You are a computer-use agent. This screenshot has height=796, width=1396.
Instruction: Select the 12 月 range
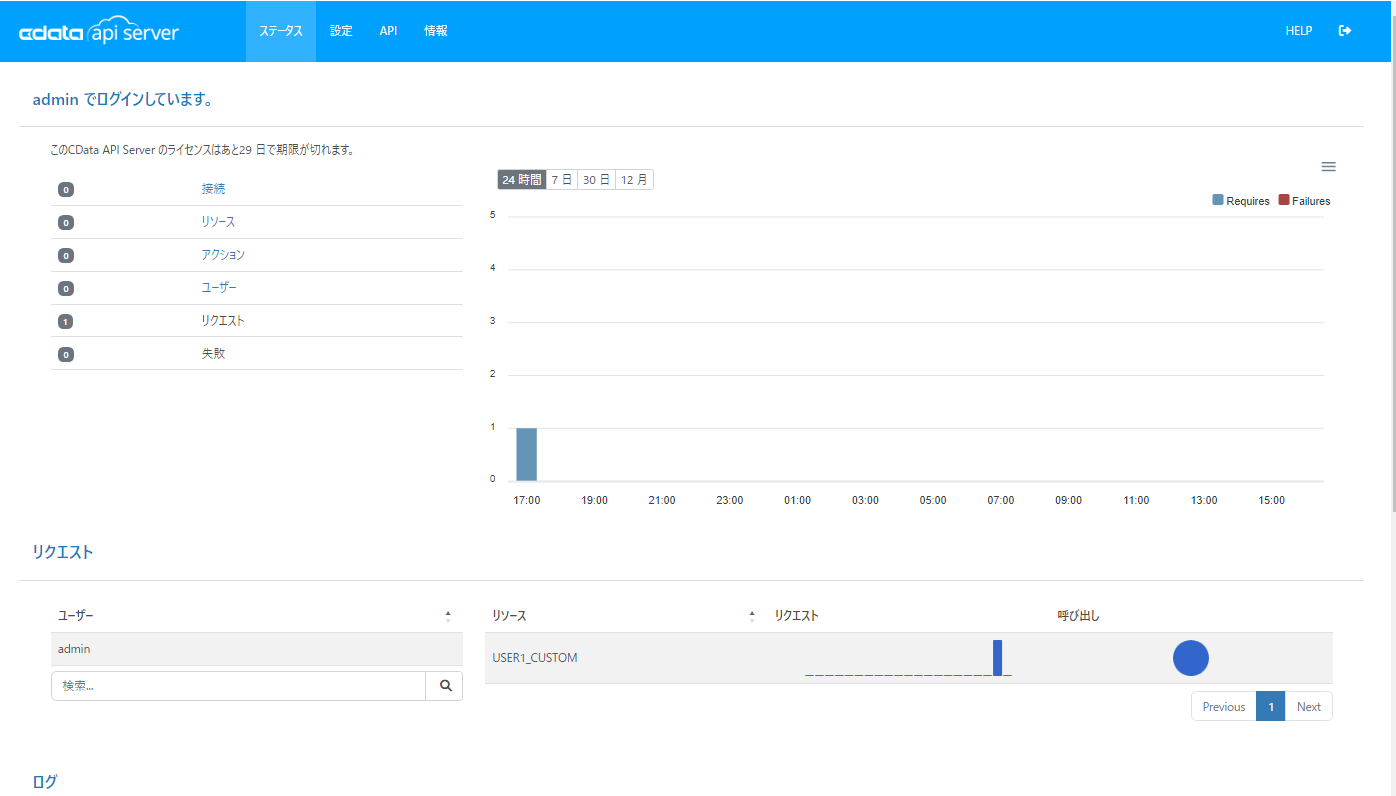point(634,180)
